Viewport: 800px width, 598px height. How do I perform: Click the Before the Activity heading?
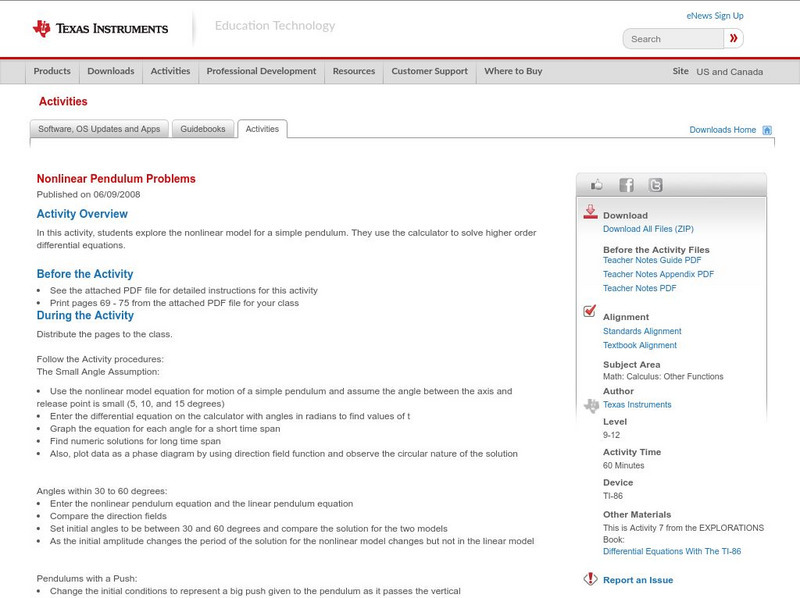[85, 274]
